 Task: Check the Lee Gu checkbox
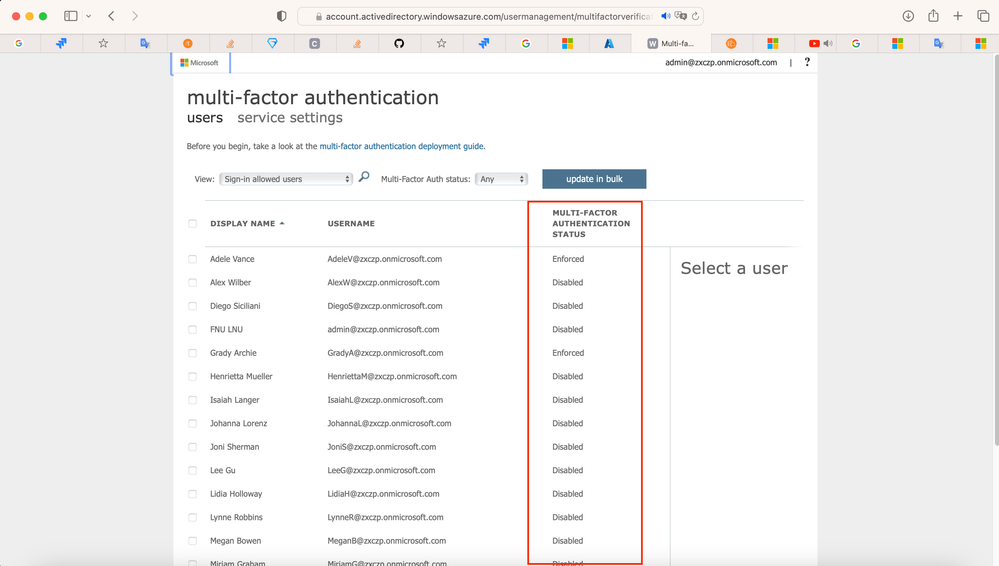[x=192, y=470]
